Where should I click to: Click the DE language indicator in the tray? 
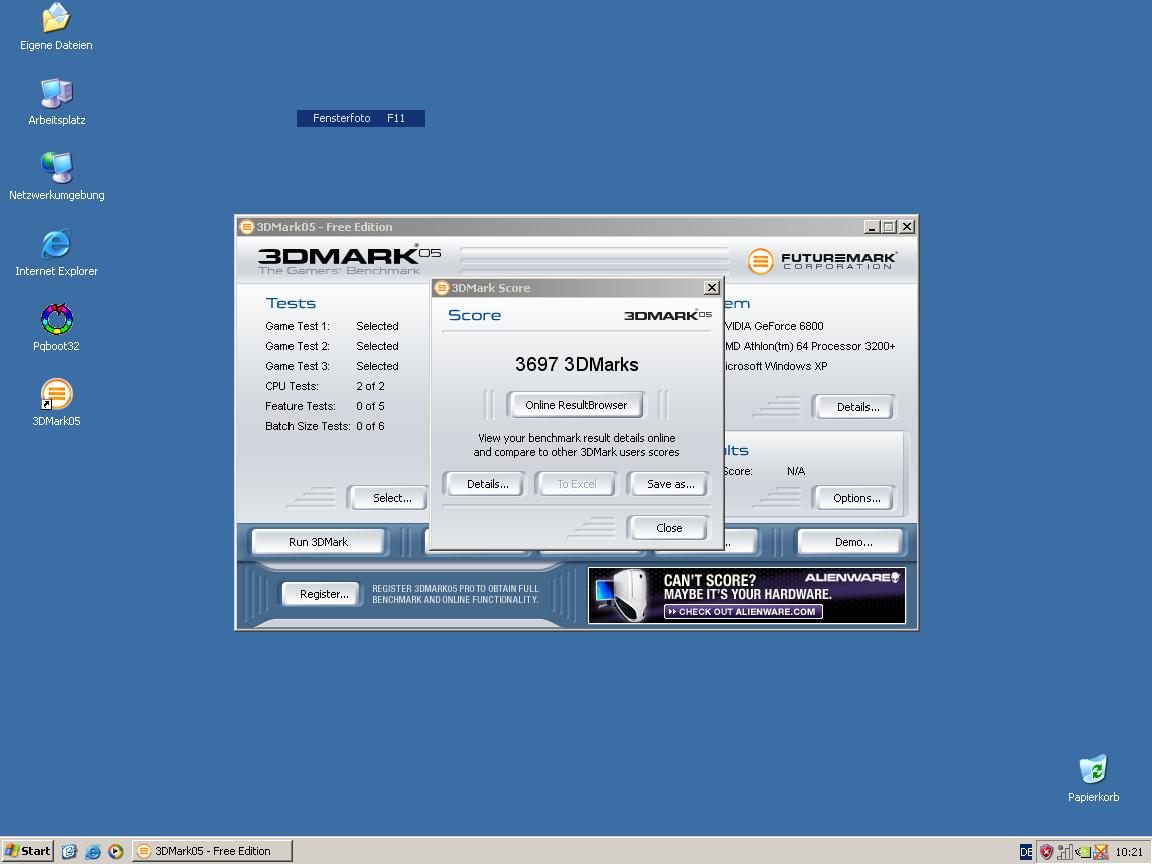(1026, 852)
